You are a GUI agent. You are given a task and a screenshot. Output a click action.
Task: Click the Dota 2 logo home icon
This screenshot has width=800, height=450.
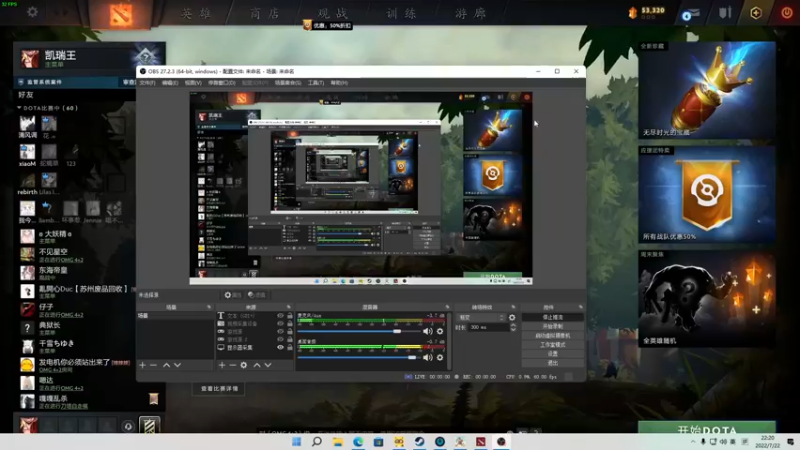(121, 14)
